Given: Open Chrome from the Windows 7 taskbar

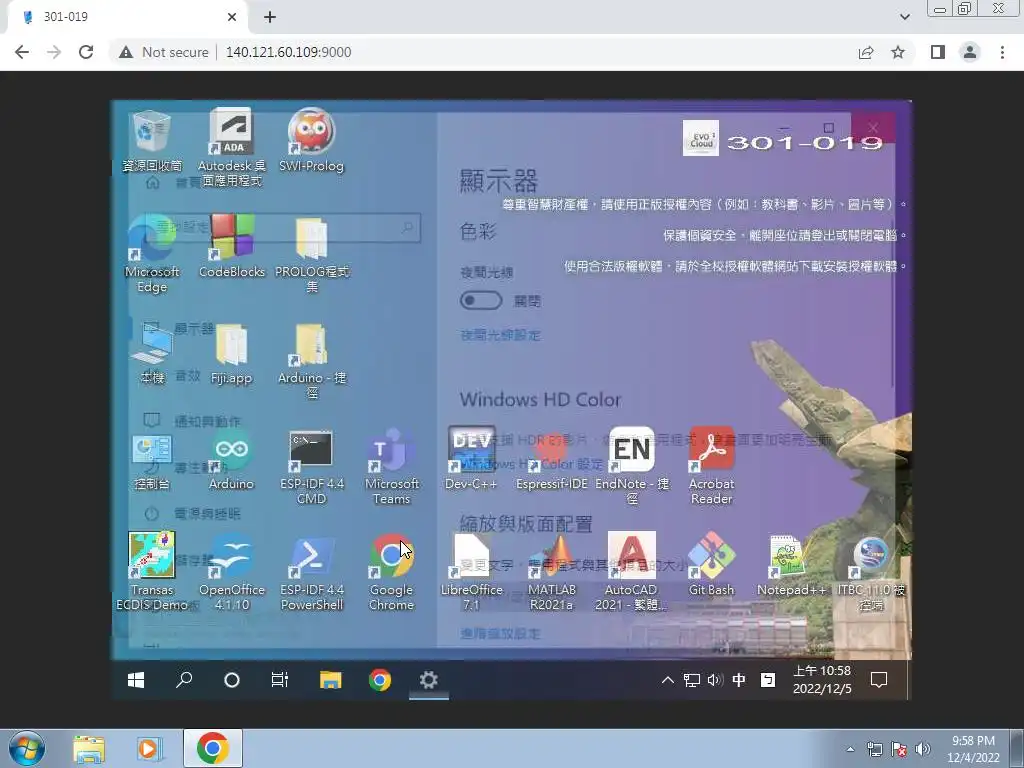Looking at the screenshot, I should 213,748.
